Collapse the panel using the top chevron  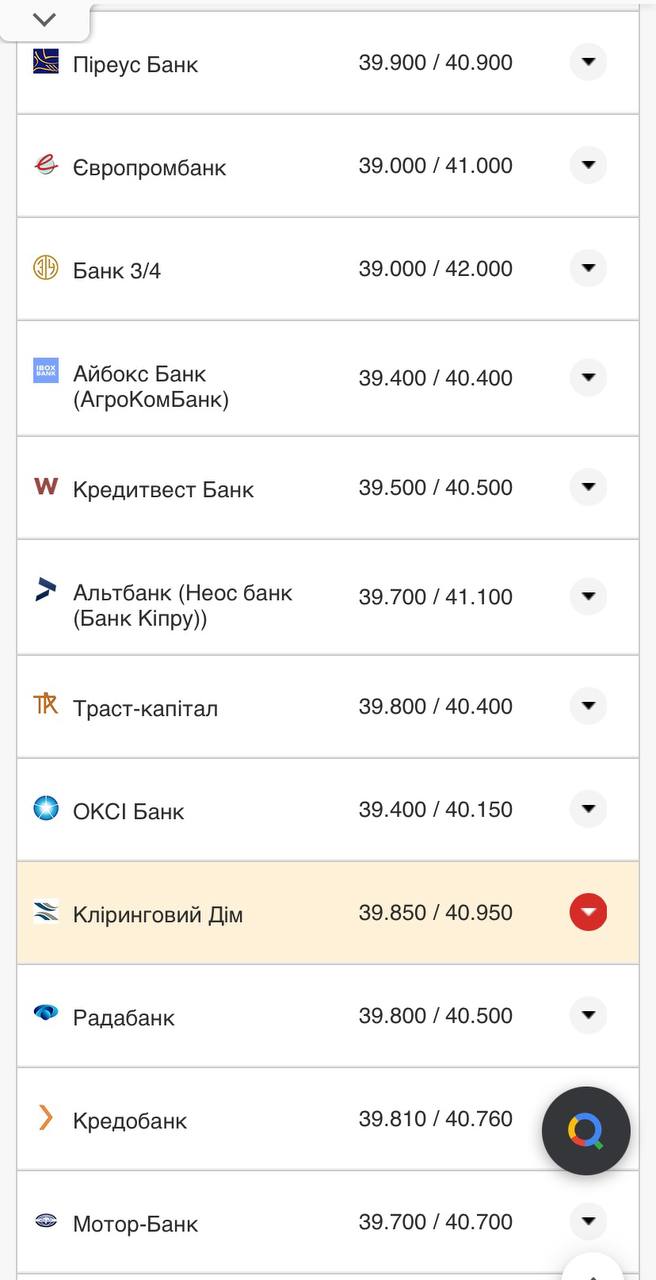click(x=43, y=17)
